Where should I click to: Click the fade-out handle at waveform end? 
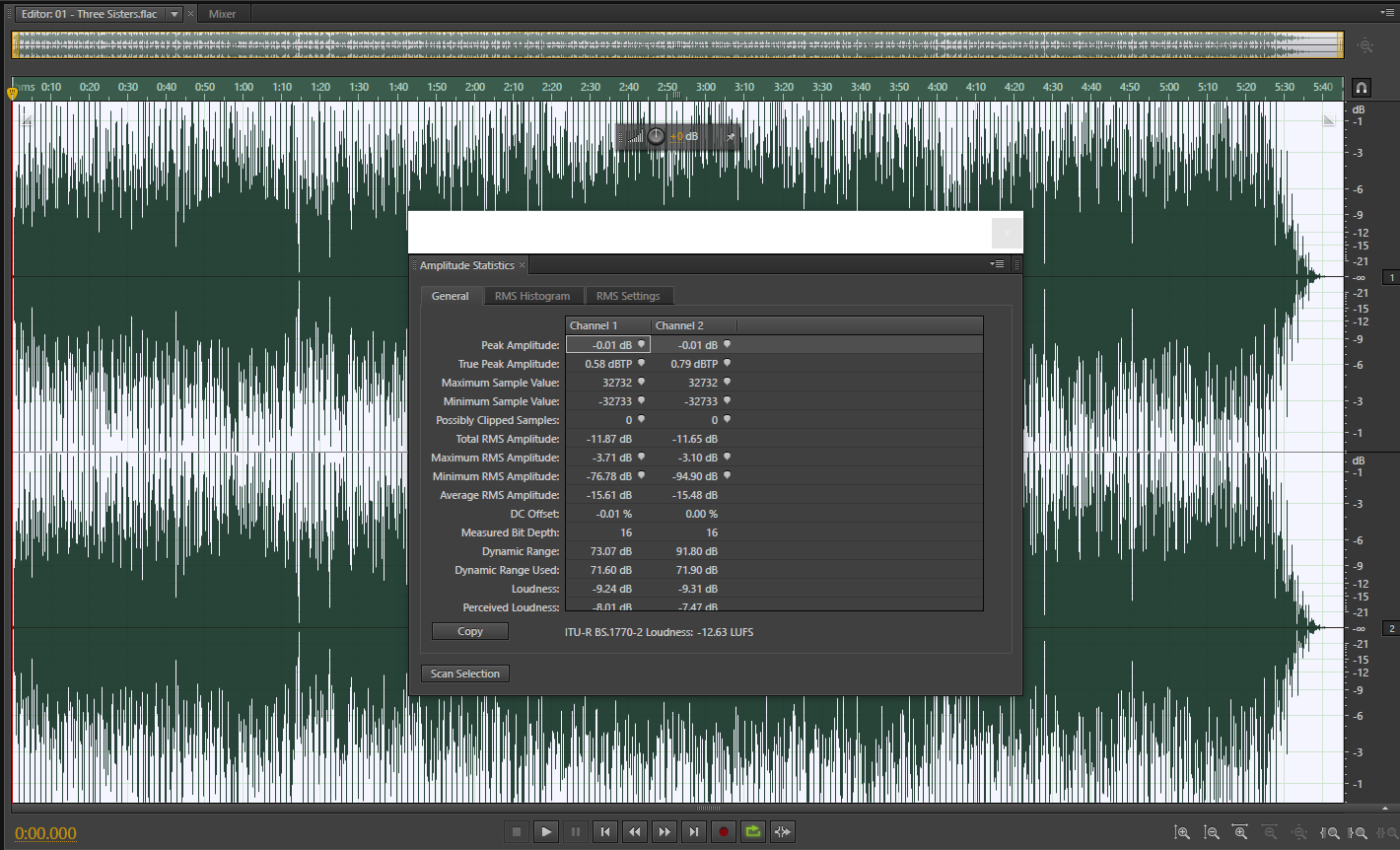1329,119
